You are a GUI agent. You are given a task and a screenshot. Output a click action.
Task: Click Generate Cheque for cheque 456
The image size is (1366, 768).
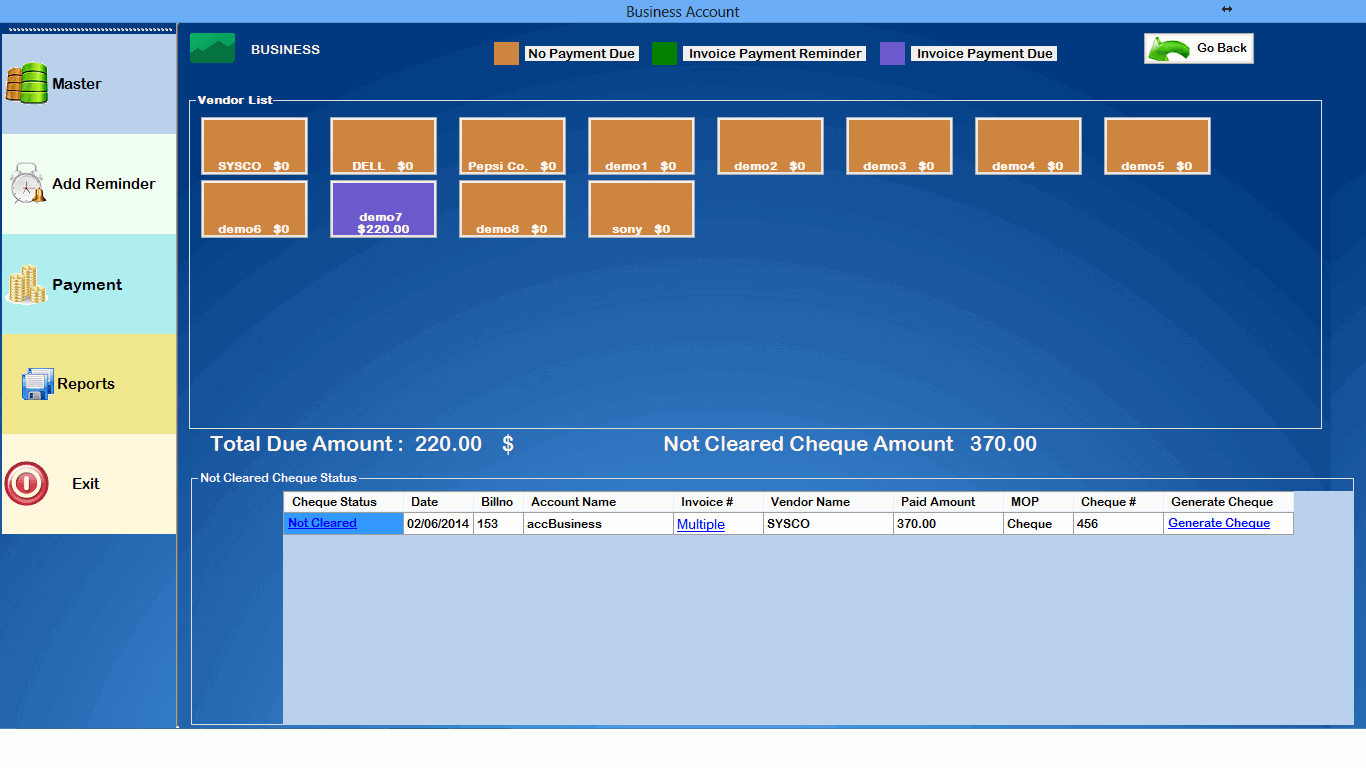[x=1219, y=522]
